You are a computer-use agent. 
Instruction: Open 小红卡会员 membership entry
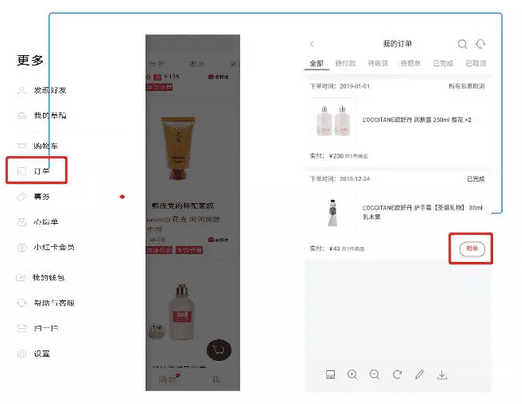tap(46, 247)
